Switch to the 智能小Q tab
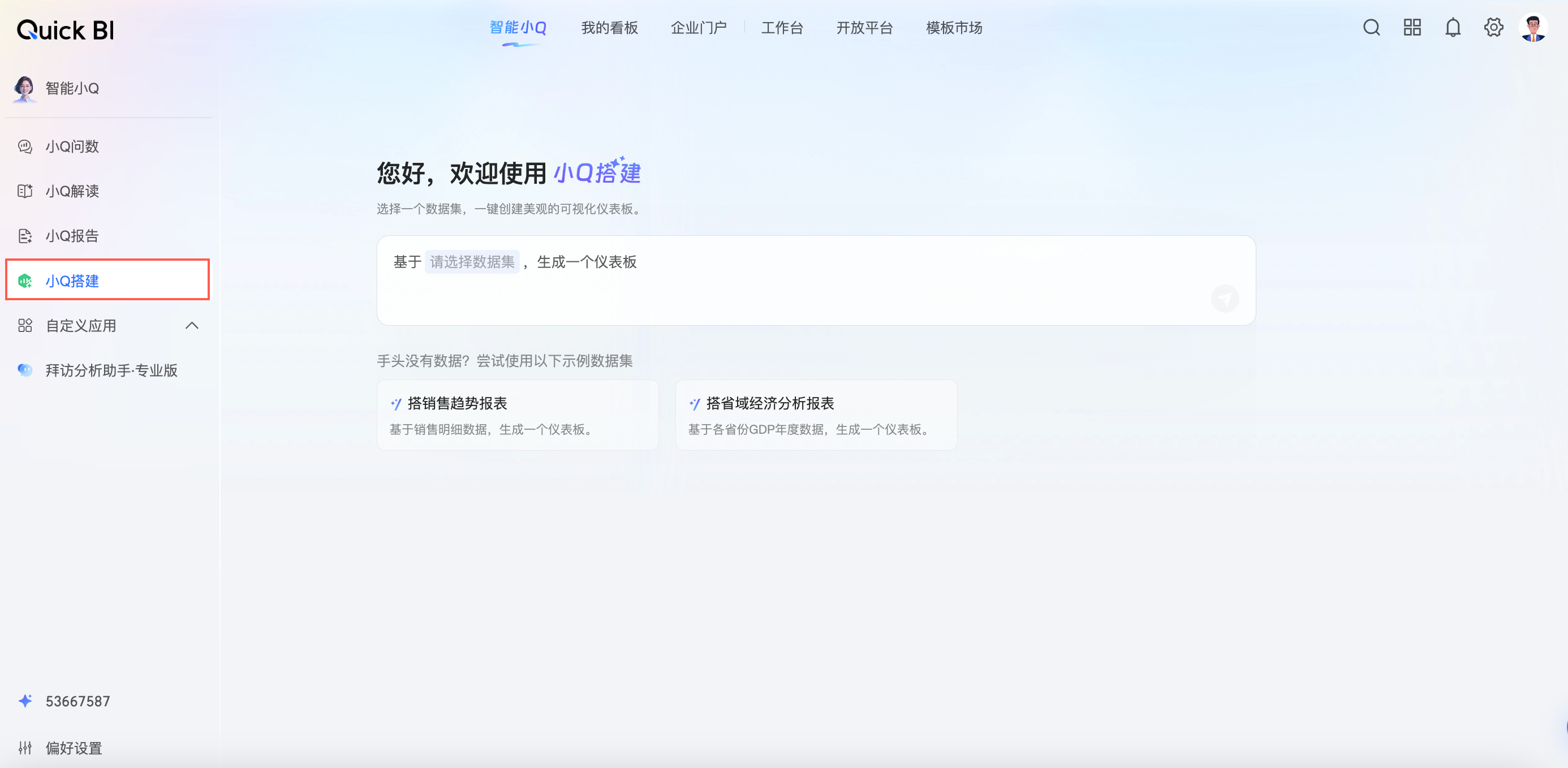The image size is (1568, 768). pos(518,27)
